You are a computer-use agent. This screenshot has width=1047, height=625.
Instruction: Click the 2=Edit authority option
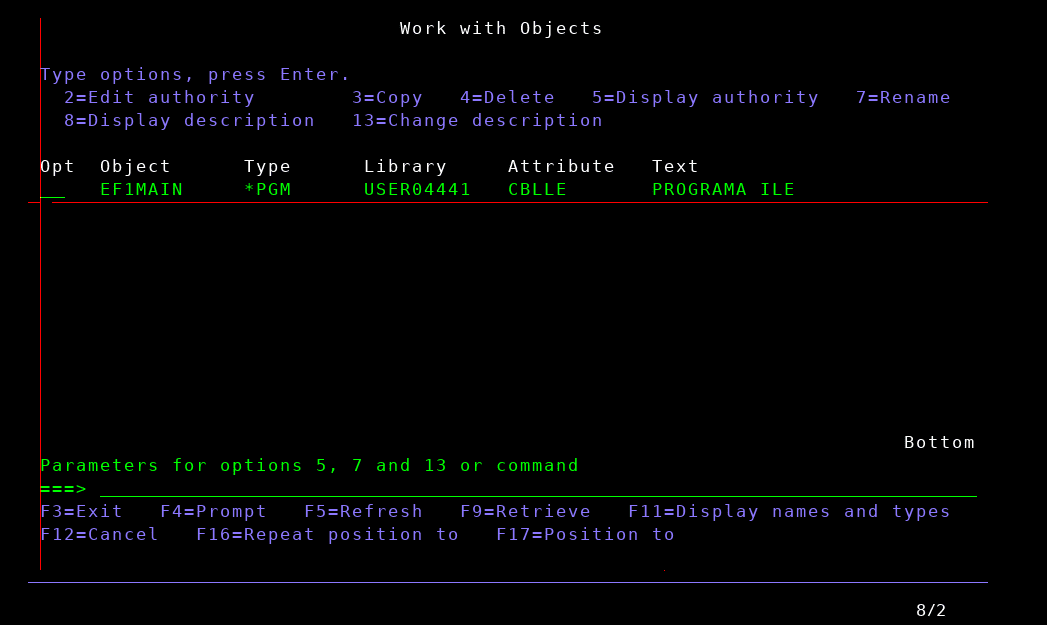coord(160,97)
